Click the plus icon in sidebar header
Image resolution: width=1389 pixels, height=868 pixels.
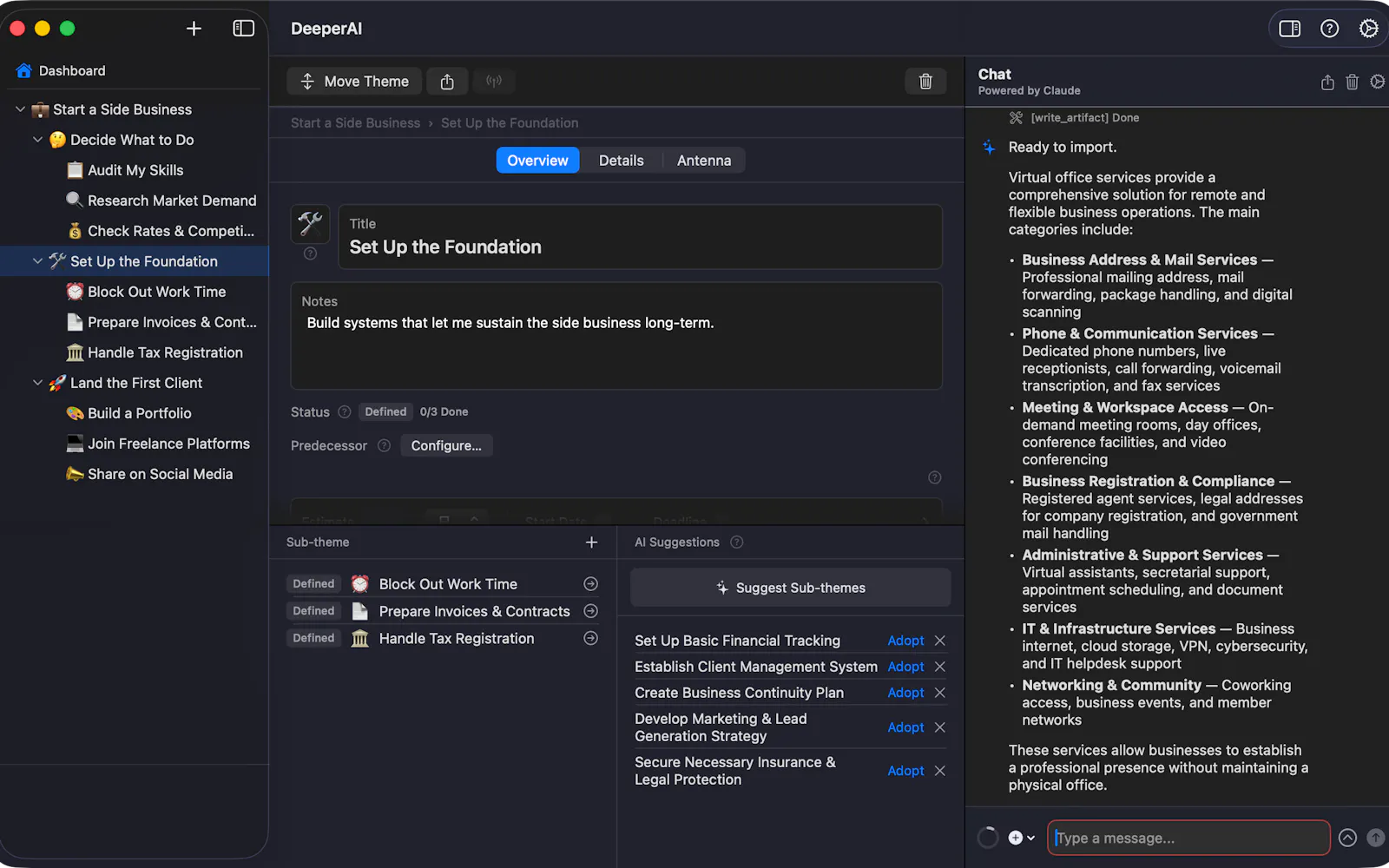[x=194, y=29]
